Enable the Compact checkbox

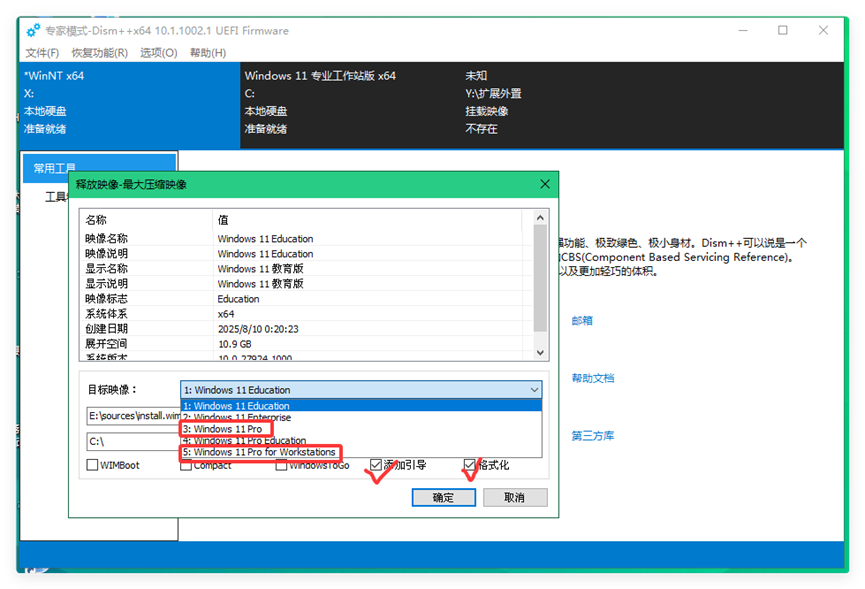click(x=186, y=464)
